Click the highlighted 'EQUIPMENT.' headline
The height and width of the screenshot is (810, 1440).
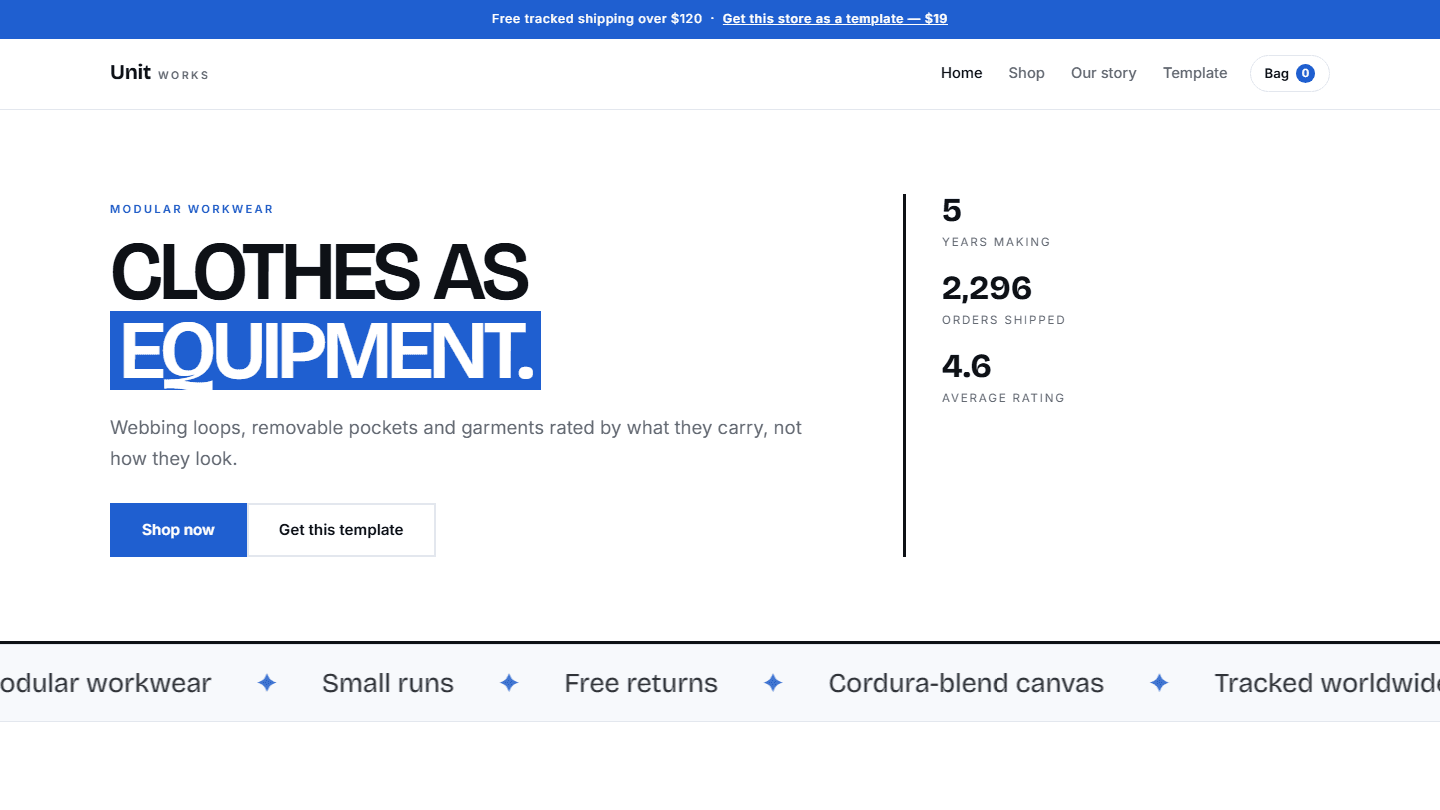tap(325, 350)
